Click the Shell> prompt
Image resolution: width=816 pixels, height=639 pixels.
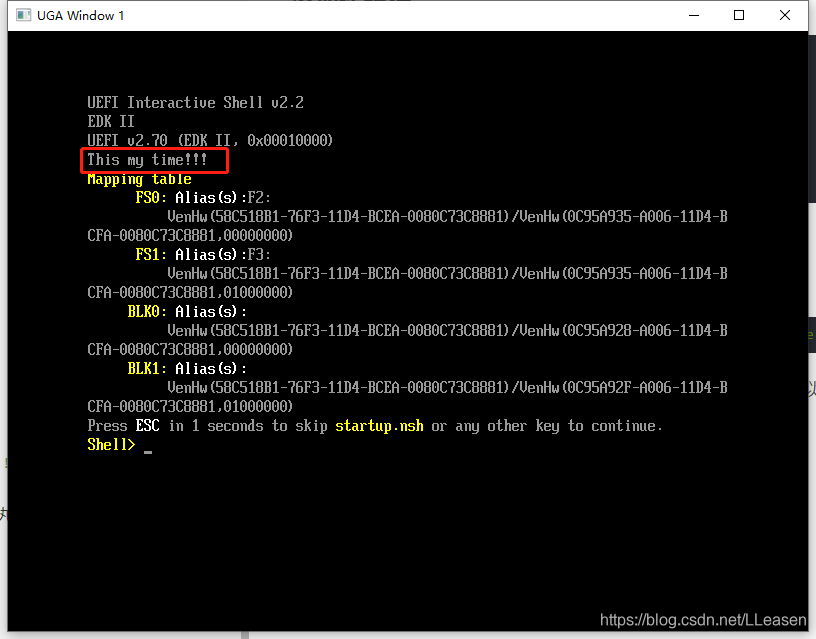tap(110, 444)
